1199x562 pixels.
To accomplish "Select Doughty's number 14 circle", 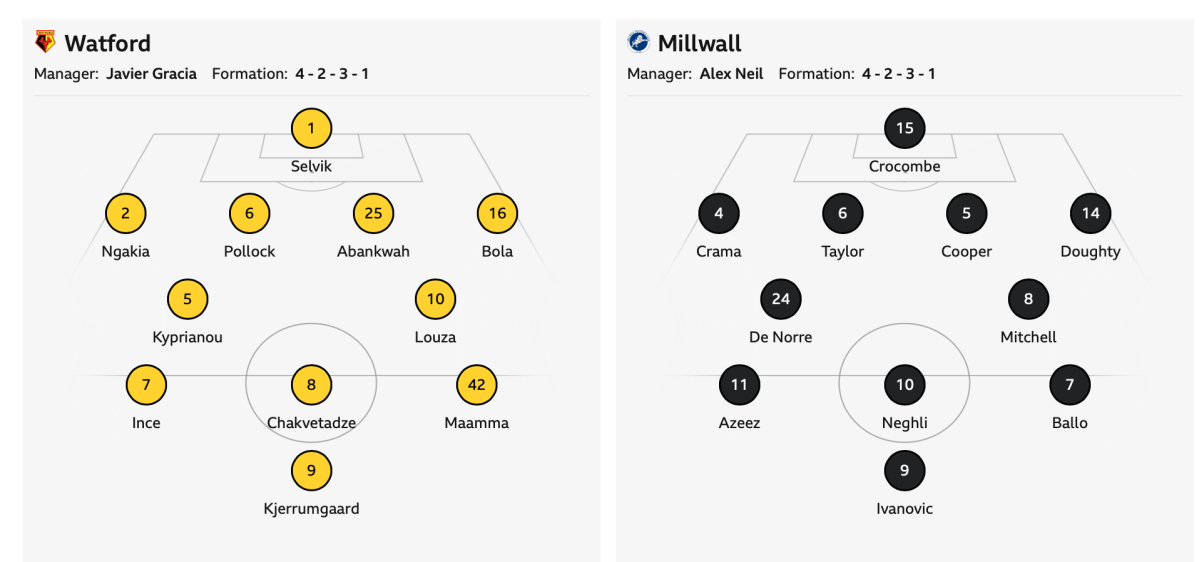I will pos(1090,213).
